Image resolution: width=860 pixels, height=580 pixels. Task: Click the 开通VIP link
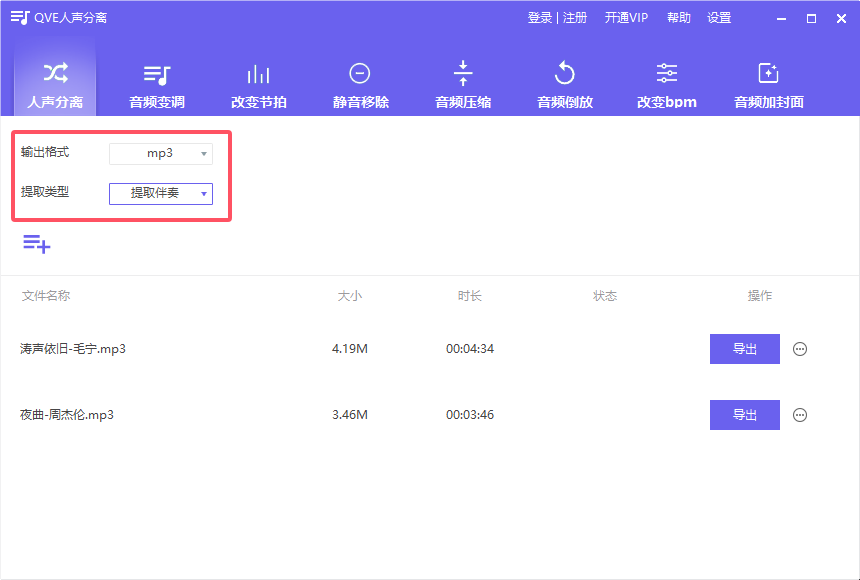tap(626, 18)
